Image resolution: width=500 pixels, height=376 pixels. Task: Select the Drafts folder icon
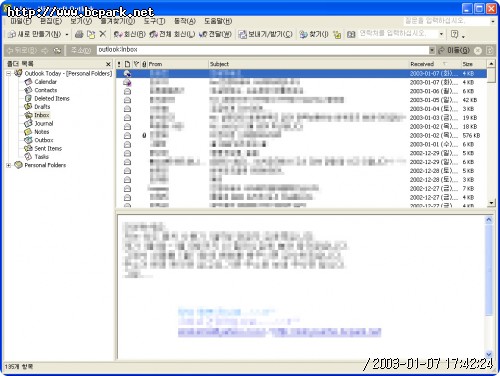pos(28,107)
